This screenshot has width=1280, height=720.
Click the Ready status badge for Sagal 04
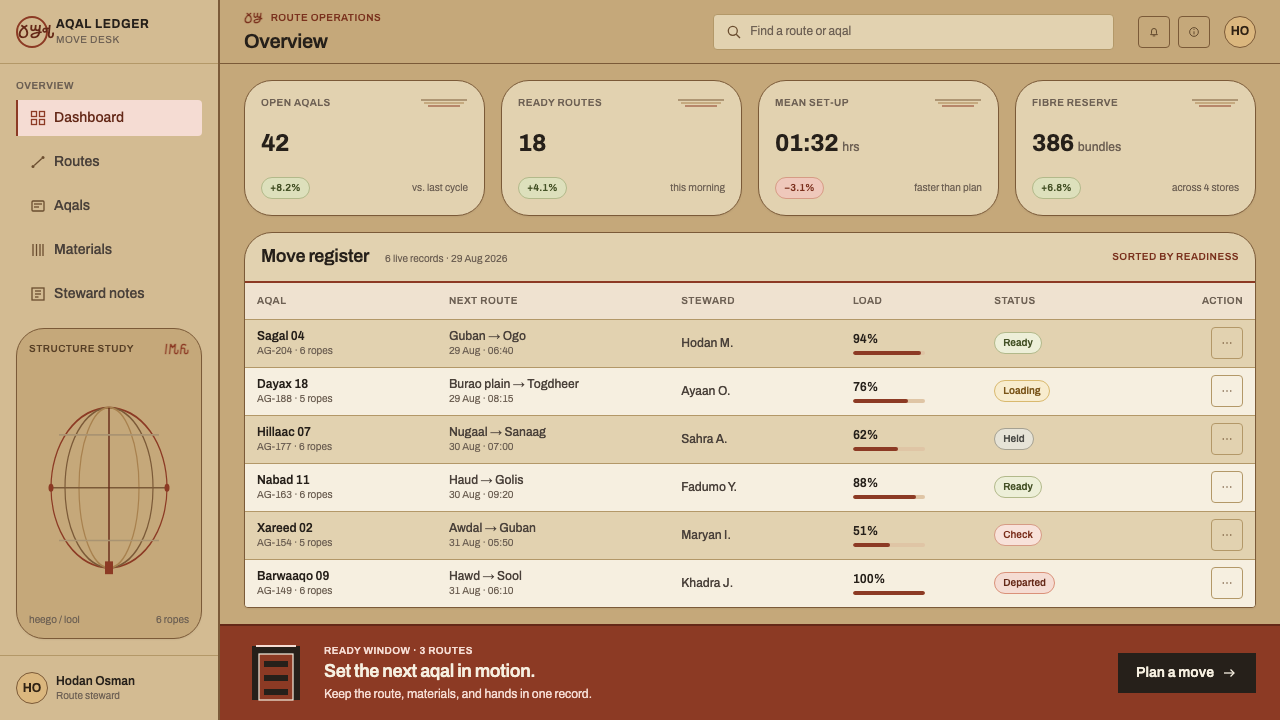coord(1018,343)
